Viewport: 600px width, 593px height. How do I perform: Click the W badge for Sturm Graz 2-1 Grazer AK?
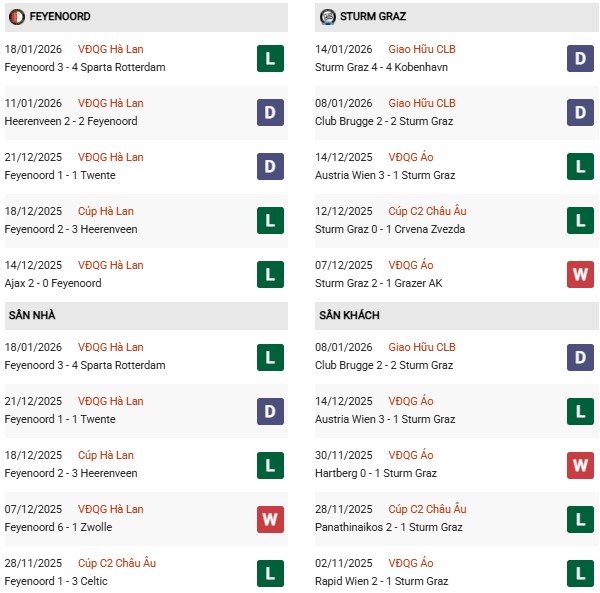point(580,274)
